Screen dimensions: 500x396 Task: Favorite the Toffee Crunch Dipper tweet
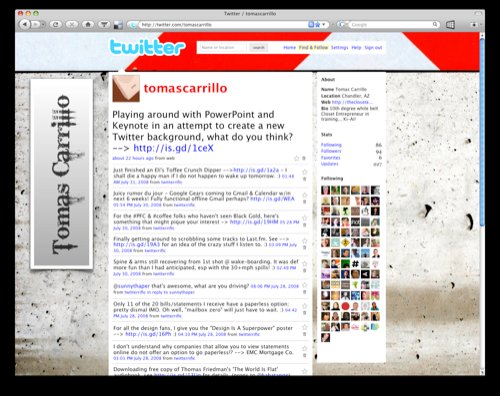click(x=304, y=172)
